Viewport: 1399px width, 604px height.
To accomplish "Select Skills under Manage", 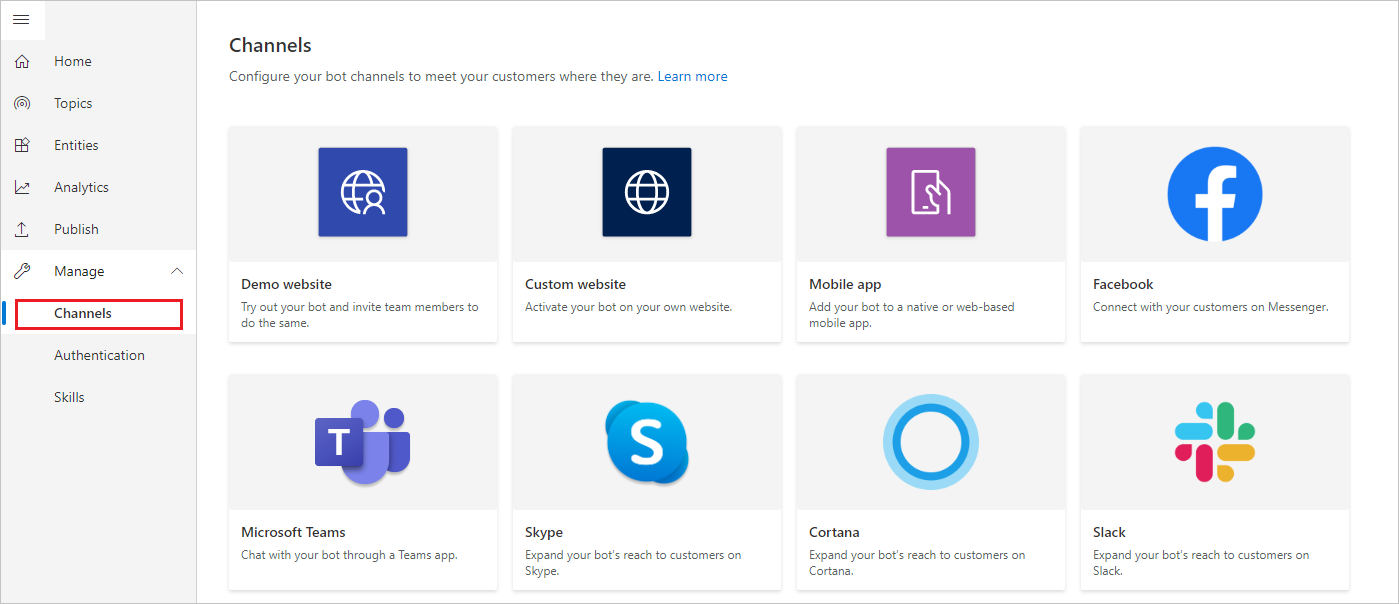I will click(69, 397).
